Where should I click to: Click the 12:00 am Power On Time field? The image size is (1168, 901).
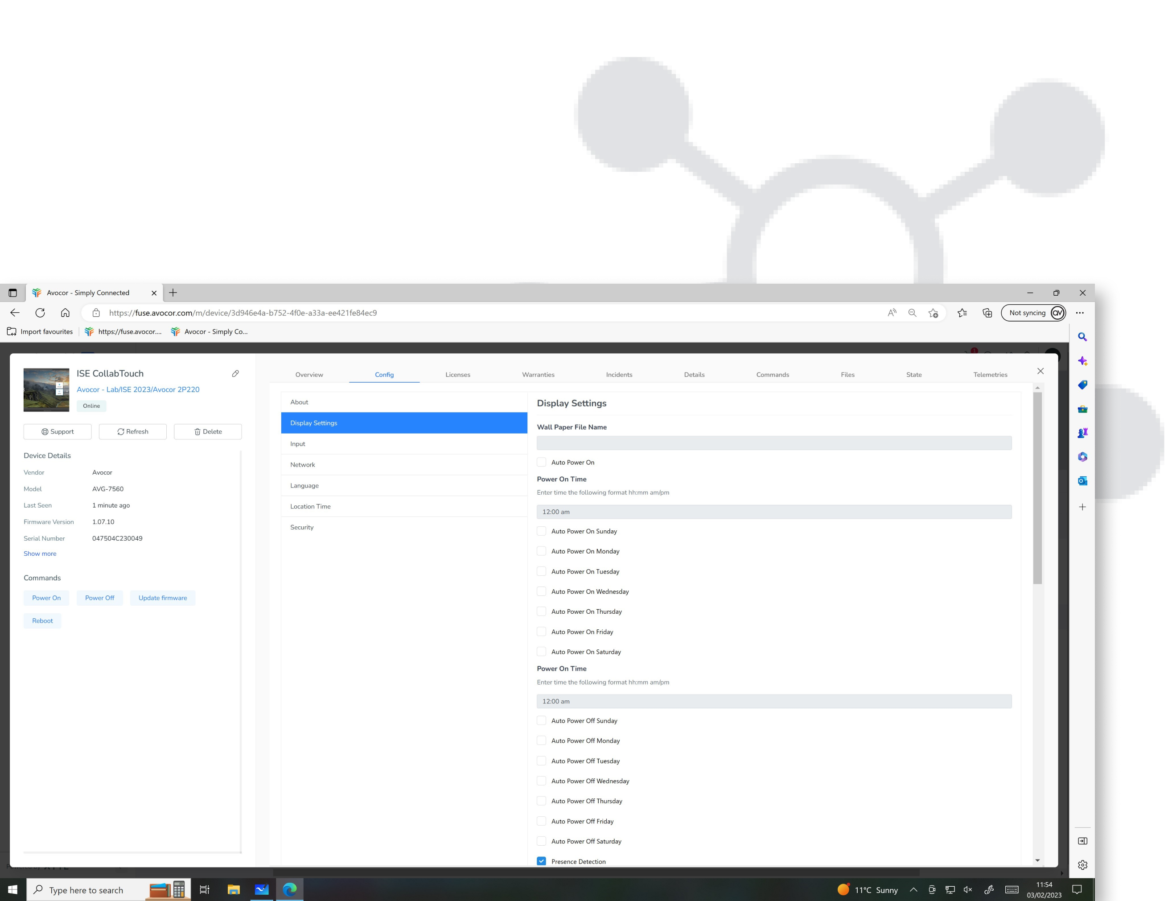point(773,511)
